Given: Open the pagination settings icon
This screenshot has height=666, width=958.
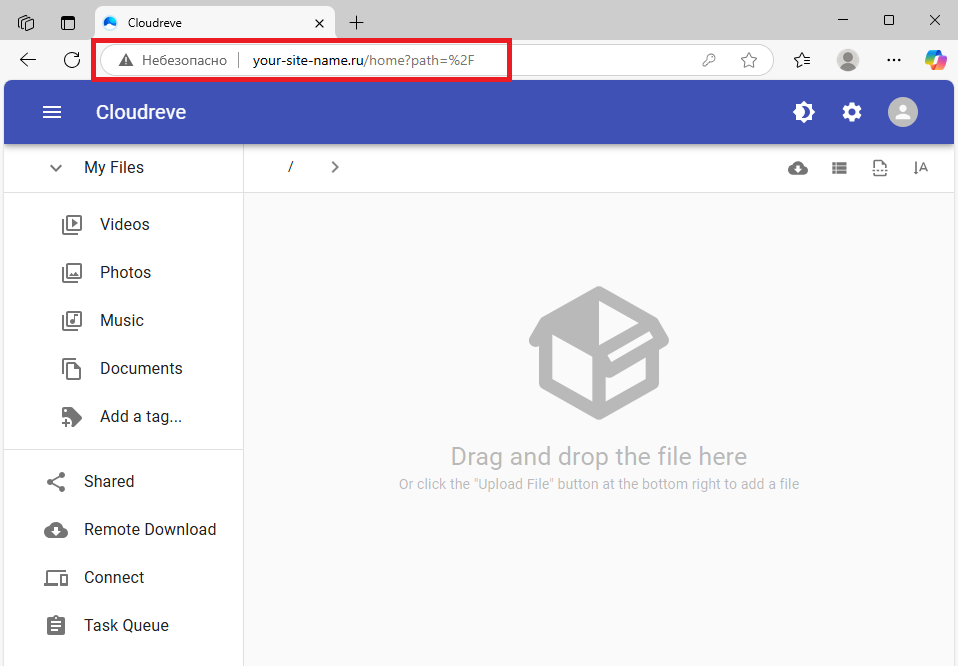Looking at the screenshot, I should [880, 168].
